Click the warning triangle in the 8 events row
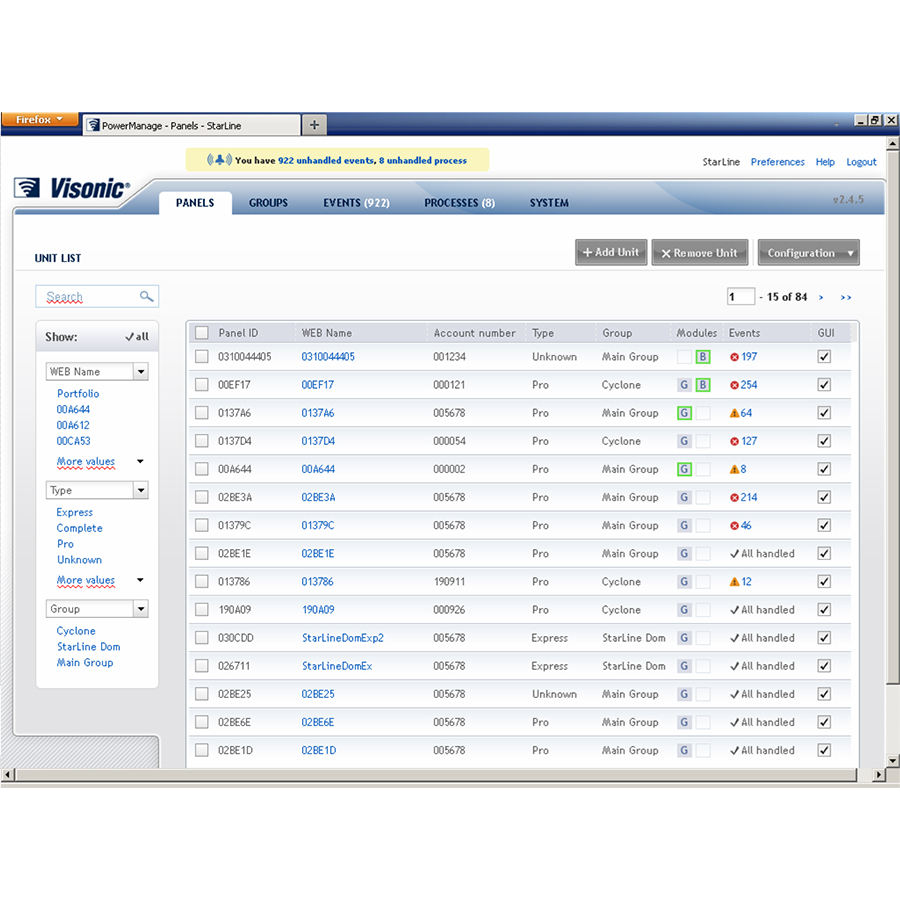 734,469
